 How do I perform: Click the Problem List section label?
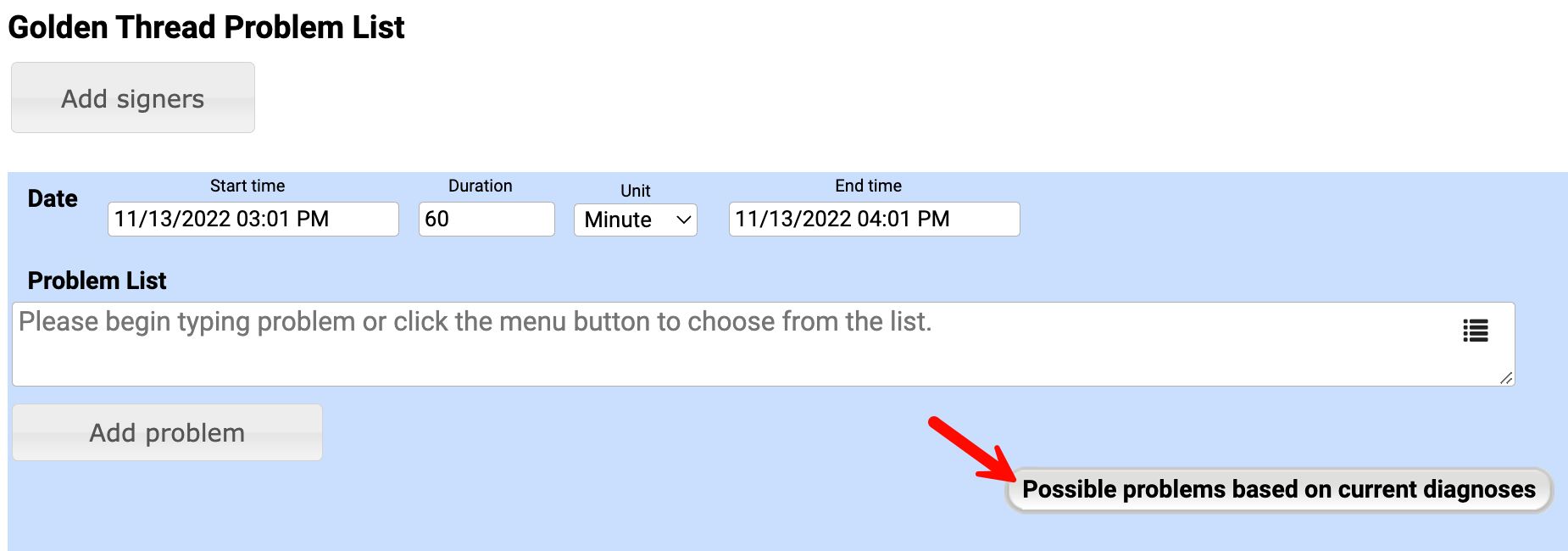pyautogui.click(x=97, y=281)
